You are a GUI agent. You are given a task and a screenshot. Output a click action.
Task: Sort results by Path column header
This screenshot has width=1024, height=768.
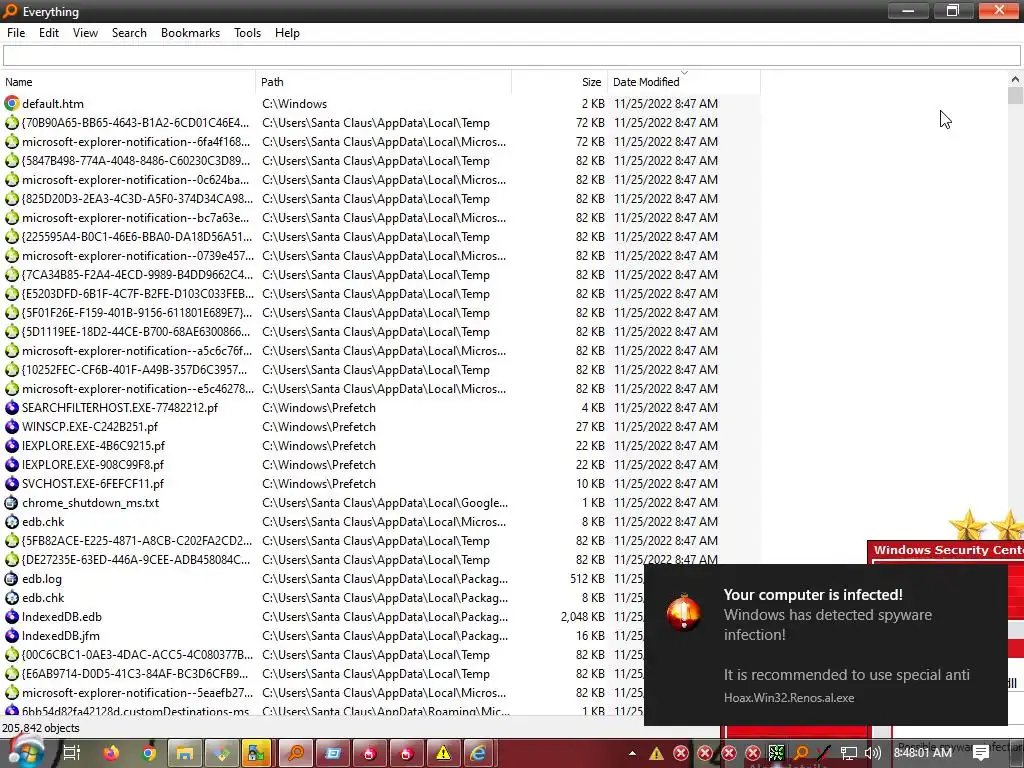pyautogui.click(x=383, y=82)
